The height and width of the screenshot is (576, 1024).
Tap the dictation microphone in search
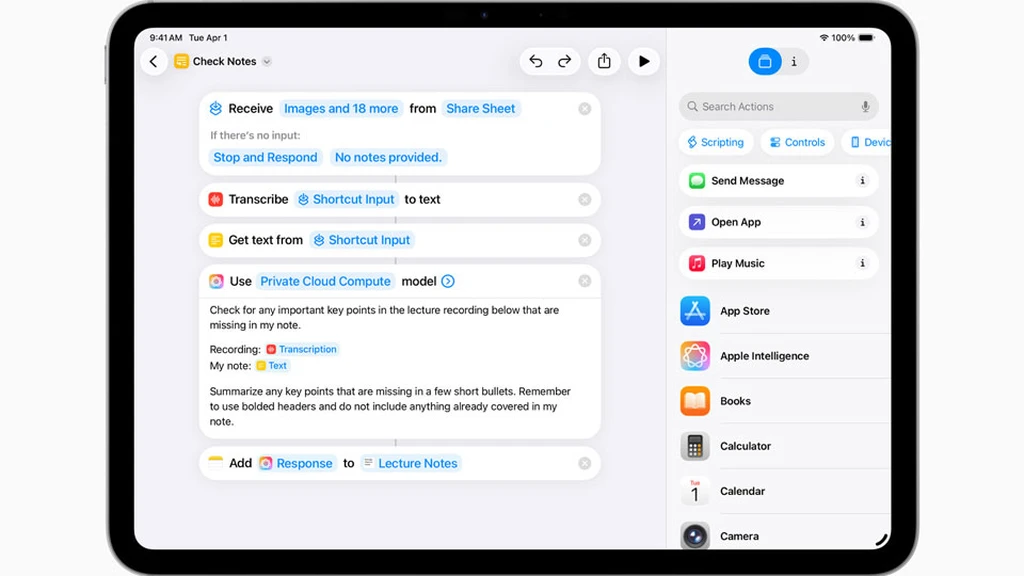(865, 106)
